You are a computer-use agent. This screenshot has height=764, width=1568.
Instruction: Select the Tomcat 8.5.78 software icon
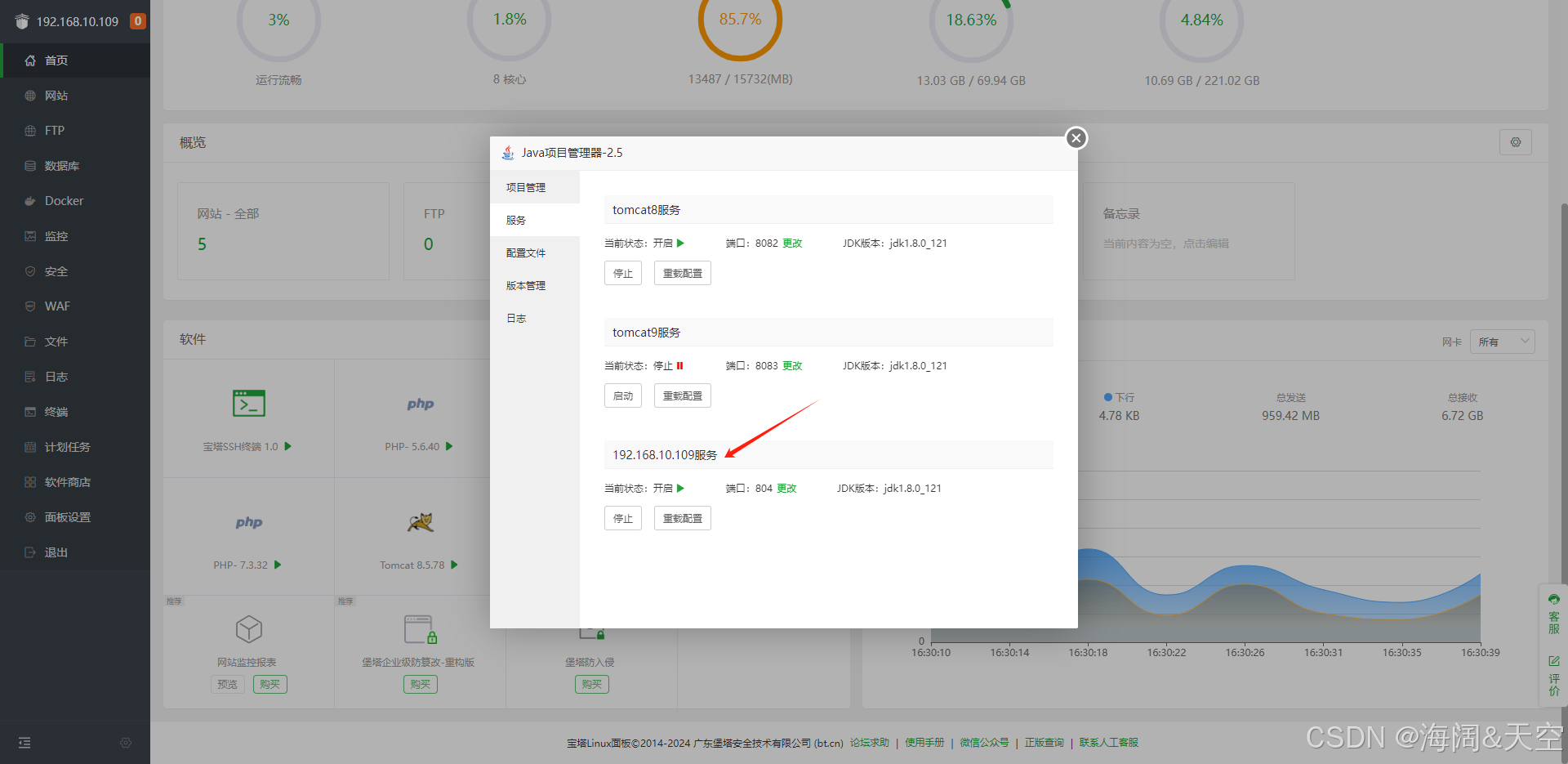pyautogui.click(x=420, y=523)
